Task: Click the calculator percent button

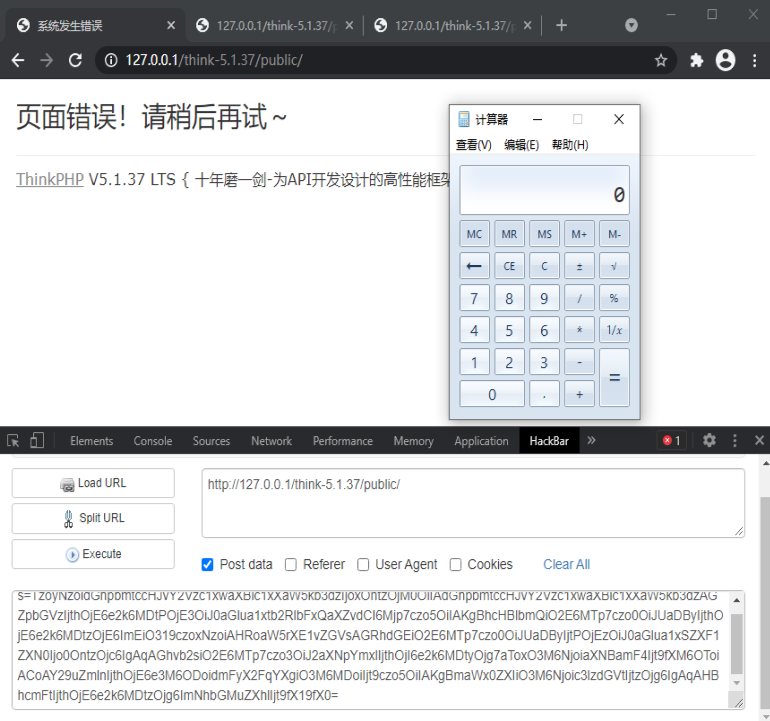Action: click(x=614, y=298)
